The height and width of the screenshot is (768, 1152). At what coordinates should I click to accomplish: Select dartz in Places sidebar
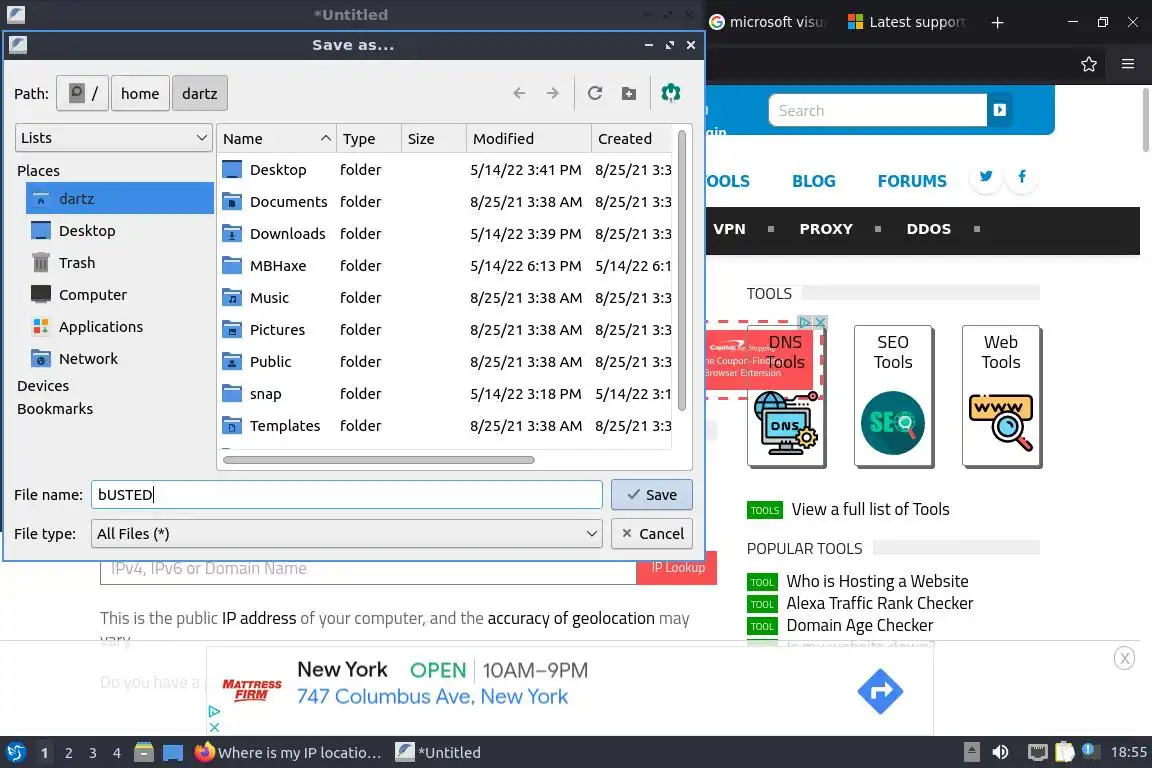point(120,198)
